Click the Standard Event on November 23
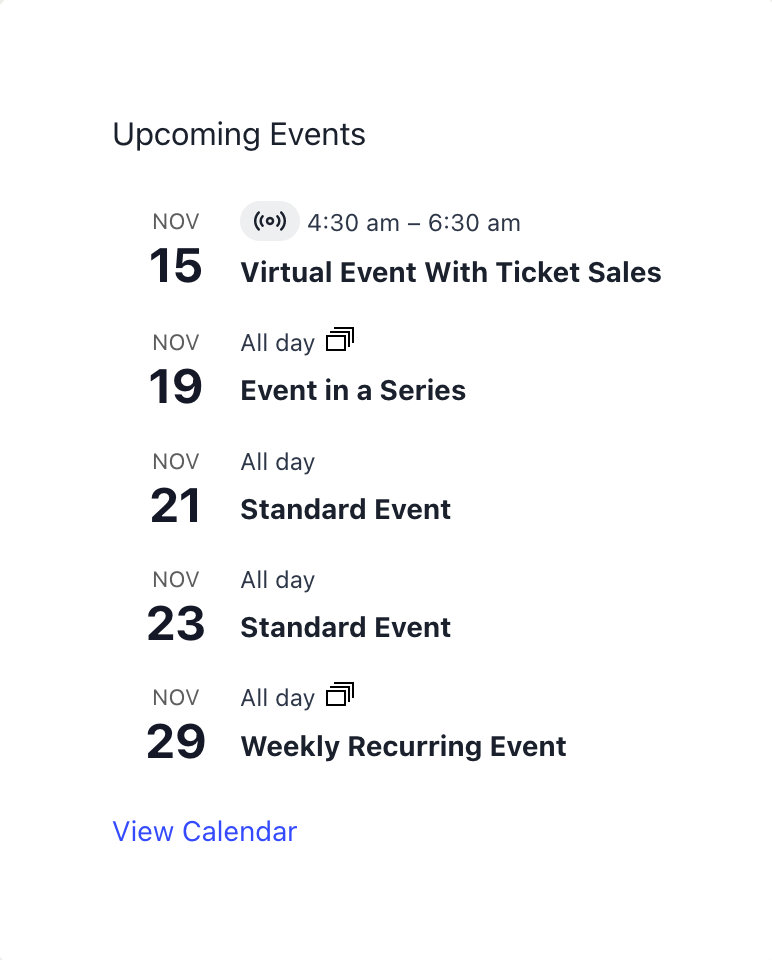Screen dimensions: 772x960 tap(345, 627)
